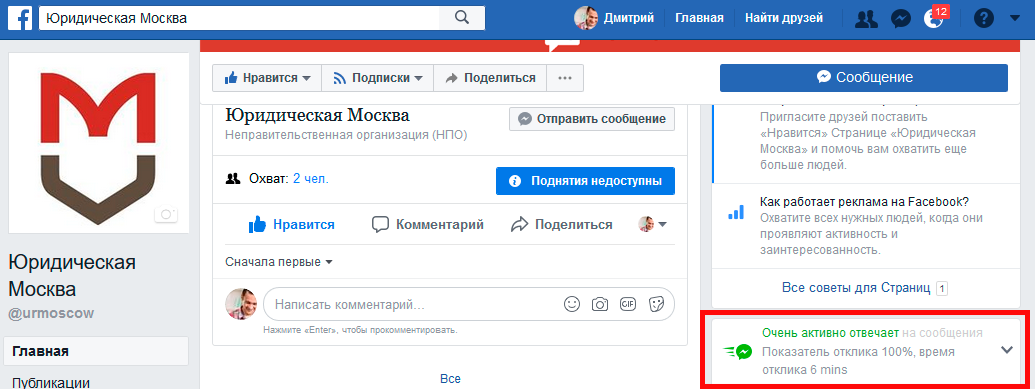Click the search field with Юридическая Москва
Viewport: 1035px width, 389px height.
[240, 18]
